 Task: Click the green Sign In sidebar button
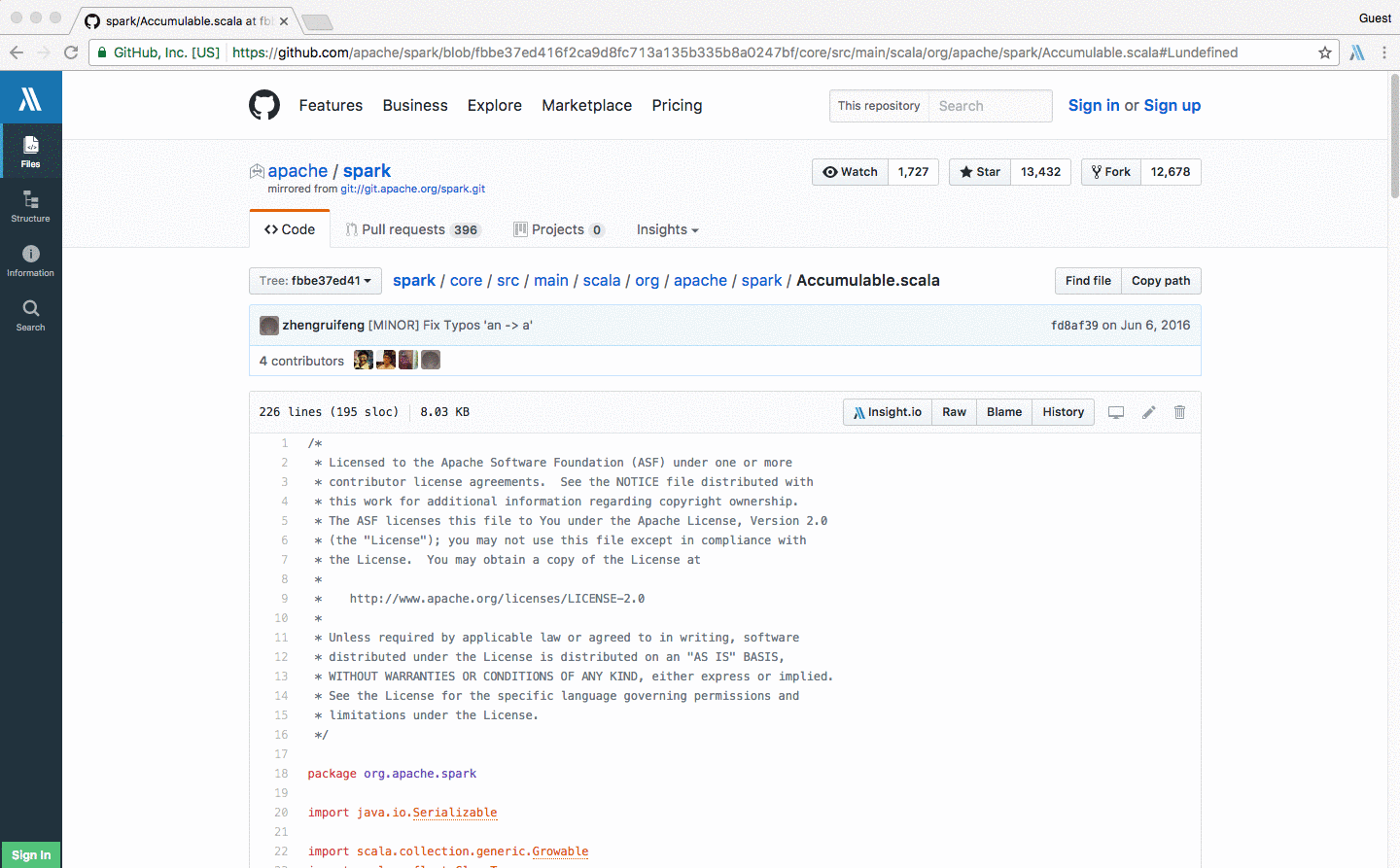[x=31, y=854]
